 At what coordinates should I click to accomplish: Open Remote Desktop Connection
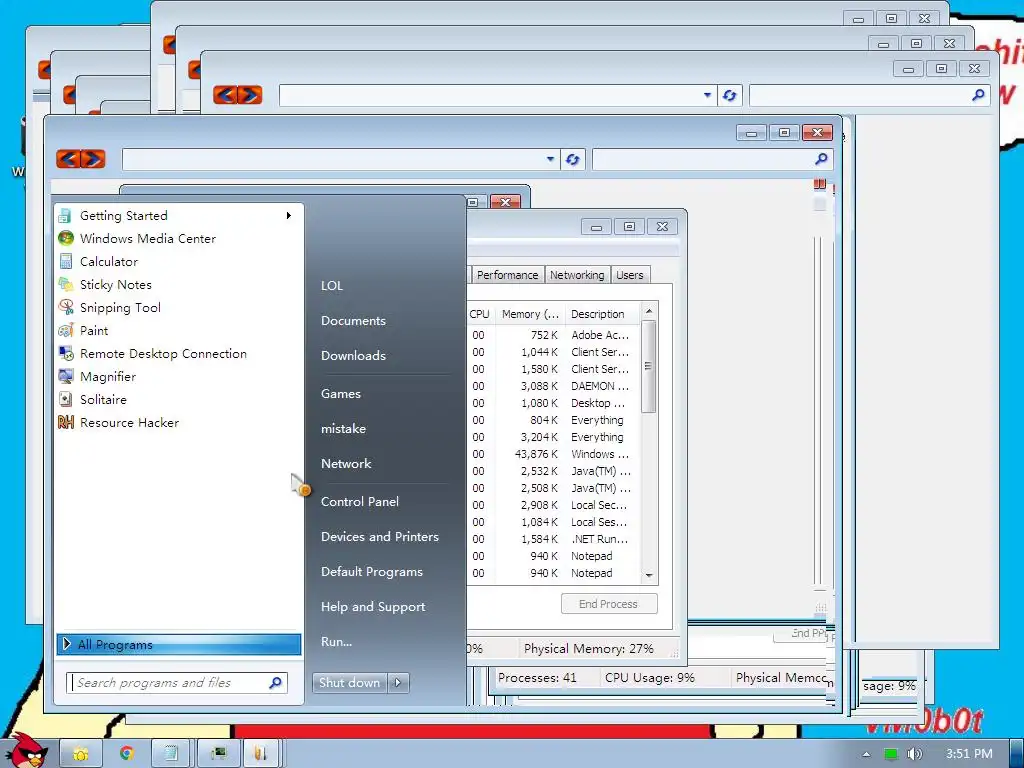176,353
